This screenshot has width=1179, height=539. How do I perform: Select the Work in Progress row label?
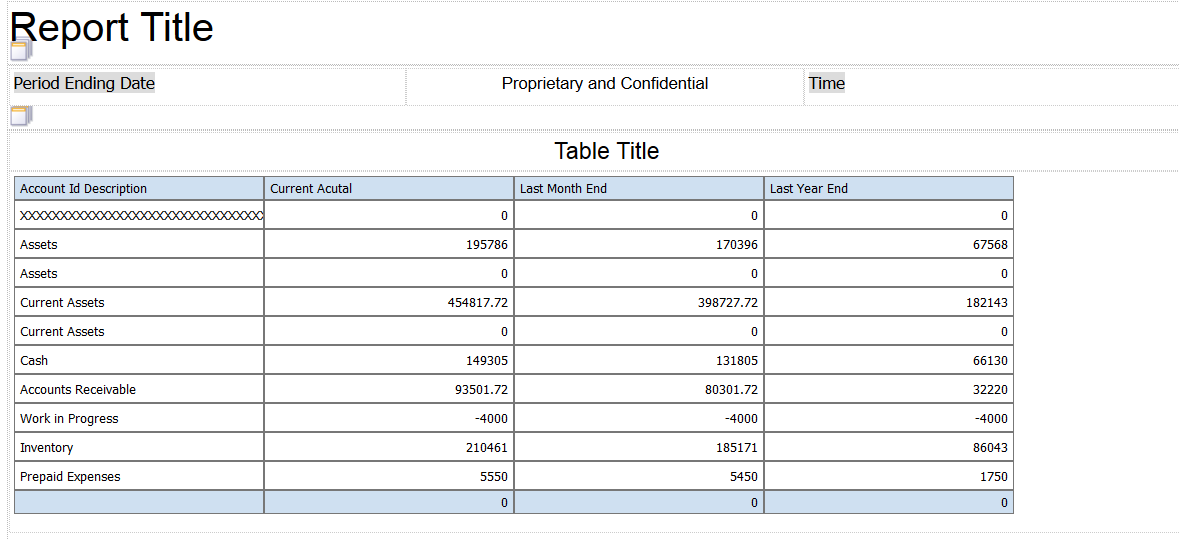pos(69,419)
